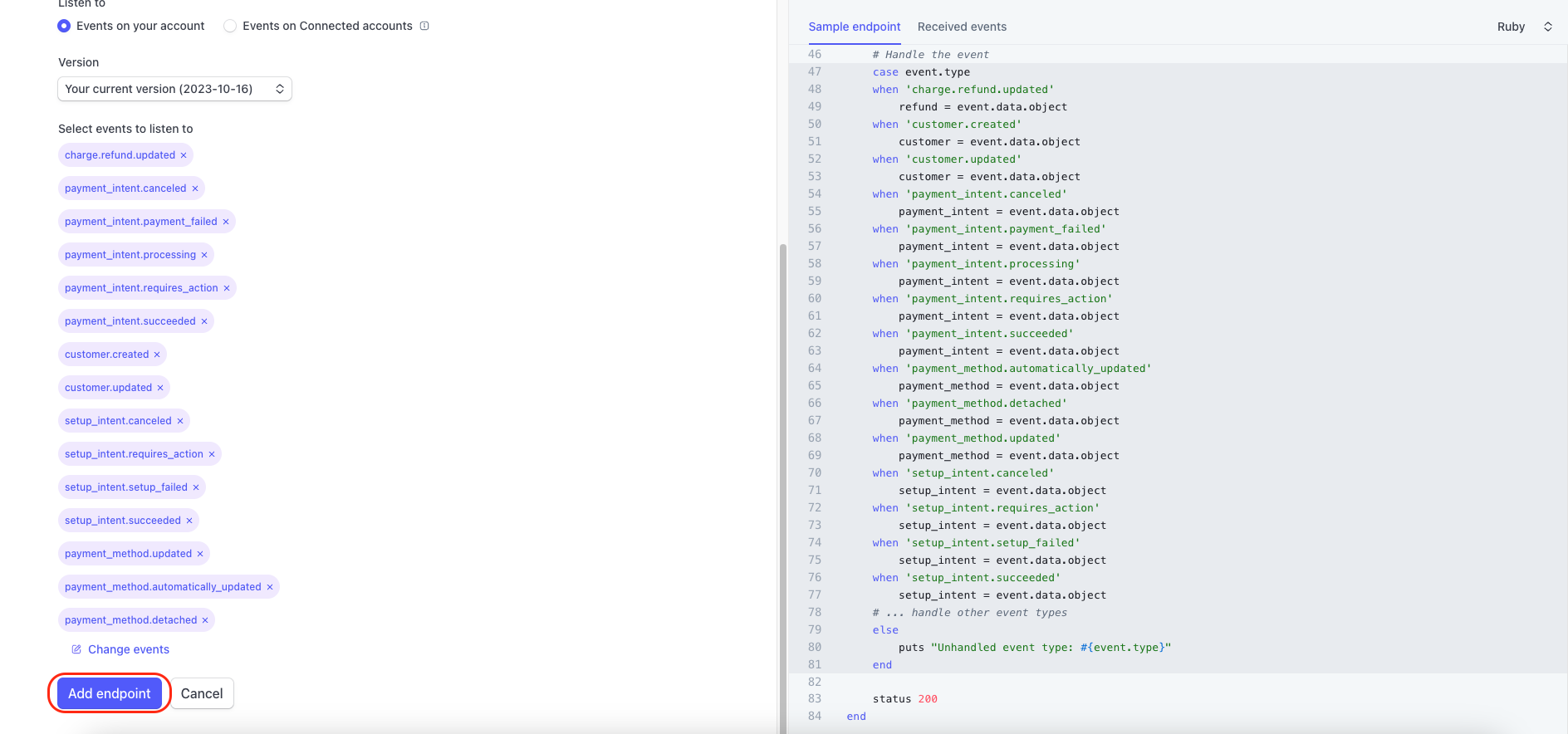Click the code line 'status 200'
The height and width of the screenshot is (734, 1568).
(x=904, y=699)
